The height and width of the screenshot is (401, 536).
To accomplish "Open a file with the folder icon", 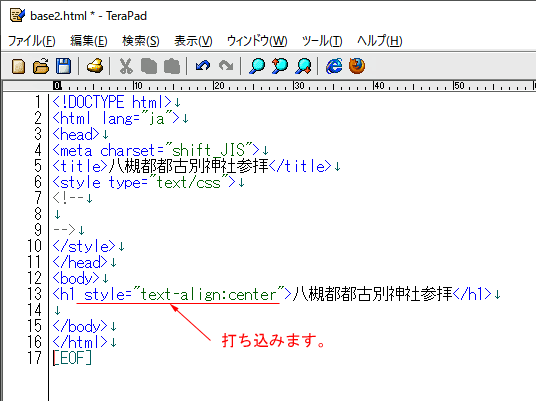I will tap(41, 66).
